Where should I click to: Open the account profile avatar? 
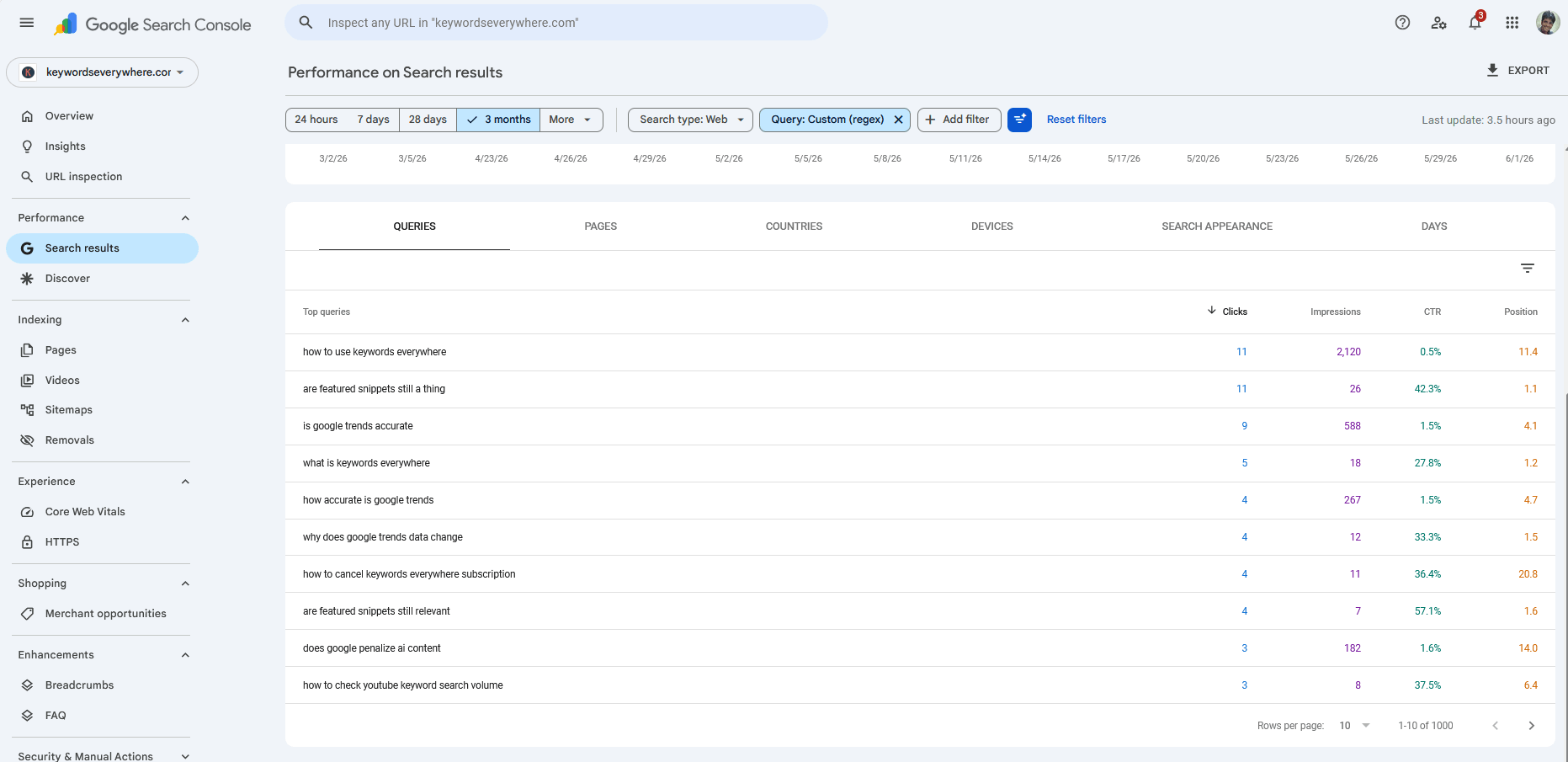click(1548, 23)
